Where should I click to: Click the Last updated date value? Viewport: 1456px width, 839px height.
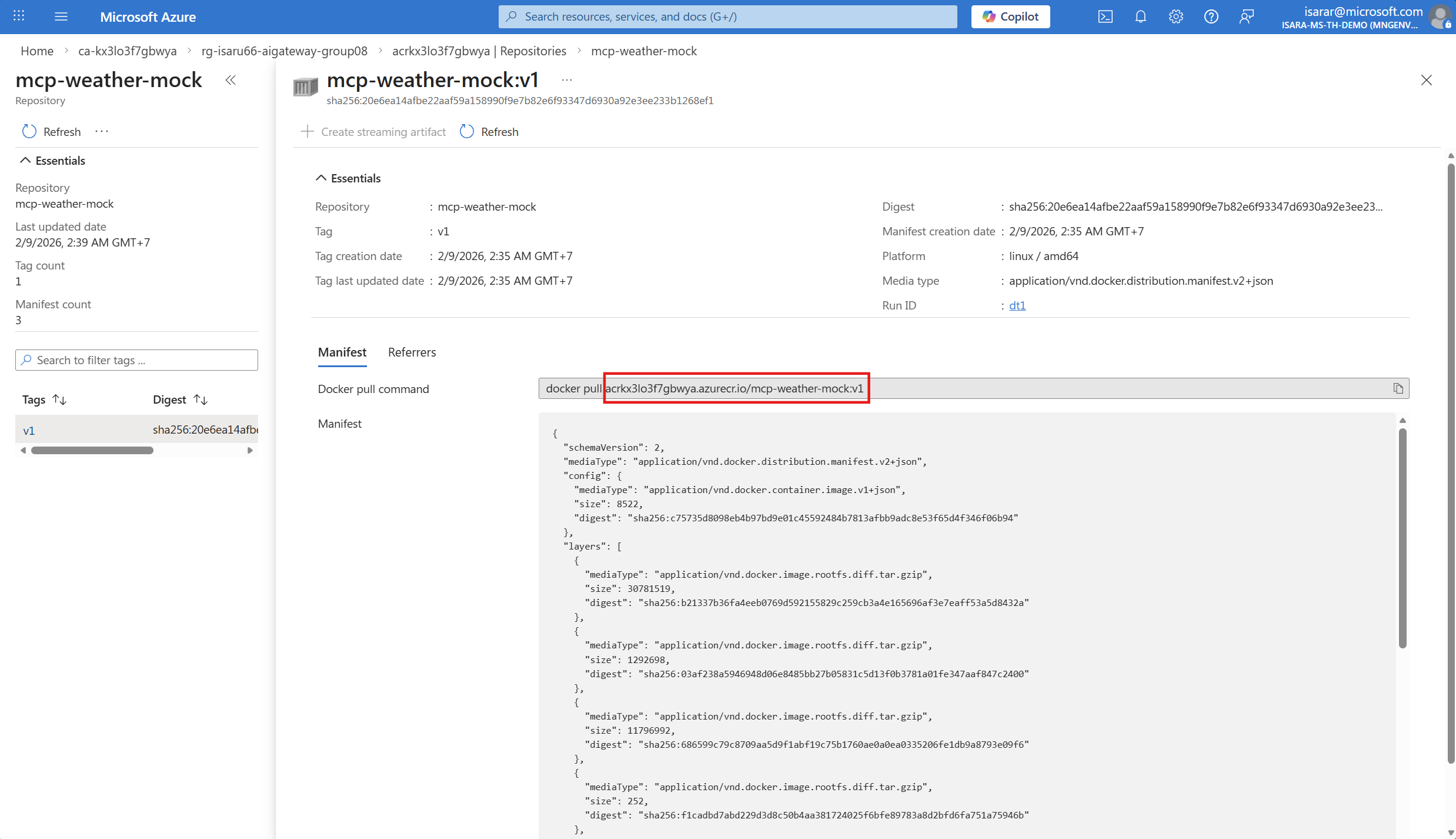(x=82, y=242)
